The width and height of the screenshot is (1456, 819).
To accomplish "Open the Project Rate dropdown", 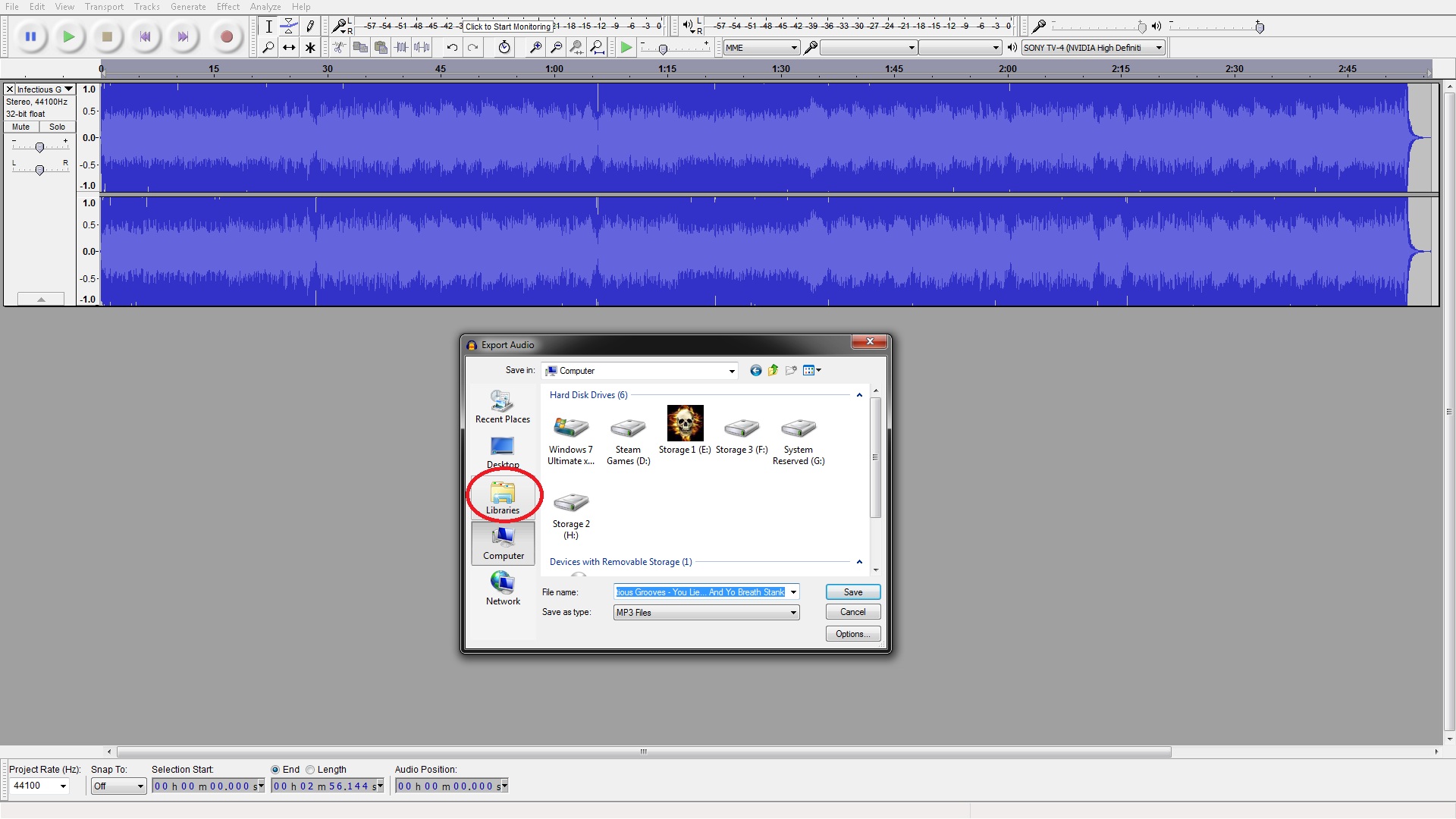I will pos(63,786).
